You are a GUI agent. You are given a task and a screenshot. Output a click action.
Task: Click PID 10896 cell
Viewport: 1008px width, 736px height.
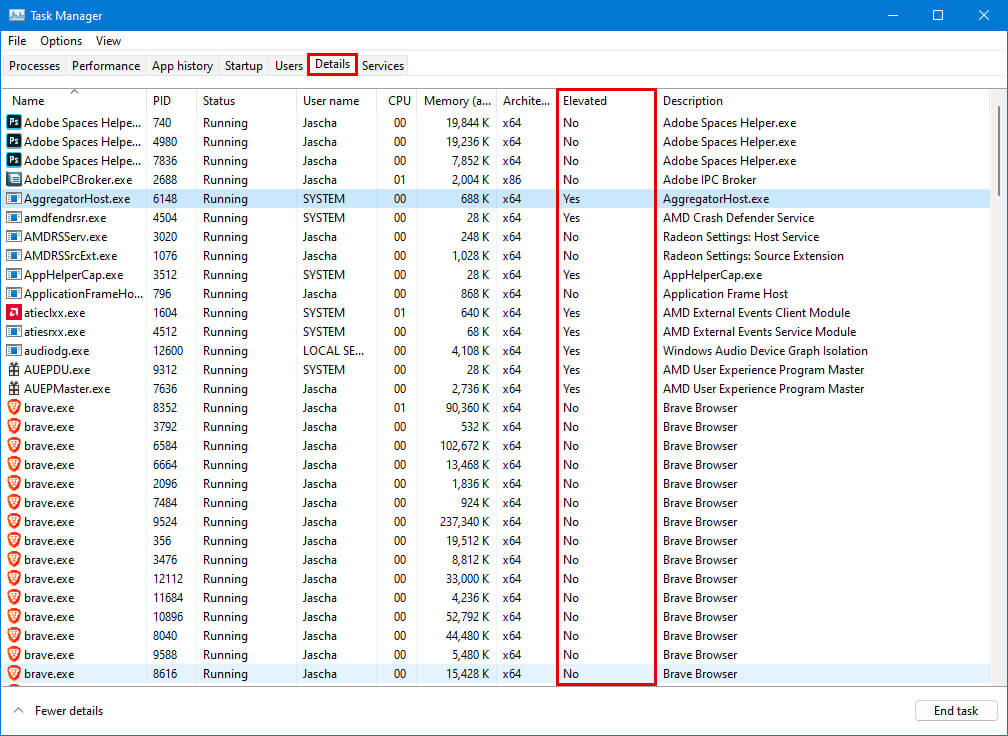pyautogui.click(x=168, y=617)
